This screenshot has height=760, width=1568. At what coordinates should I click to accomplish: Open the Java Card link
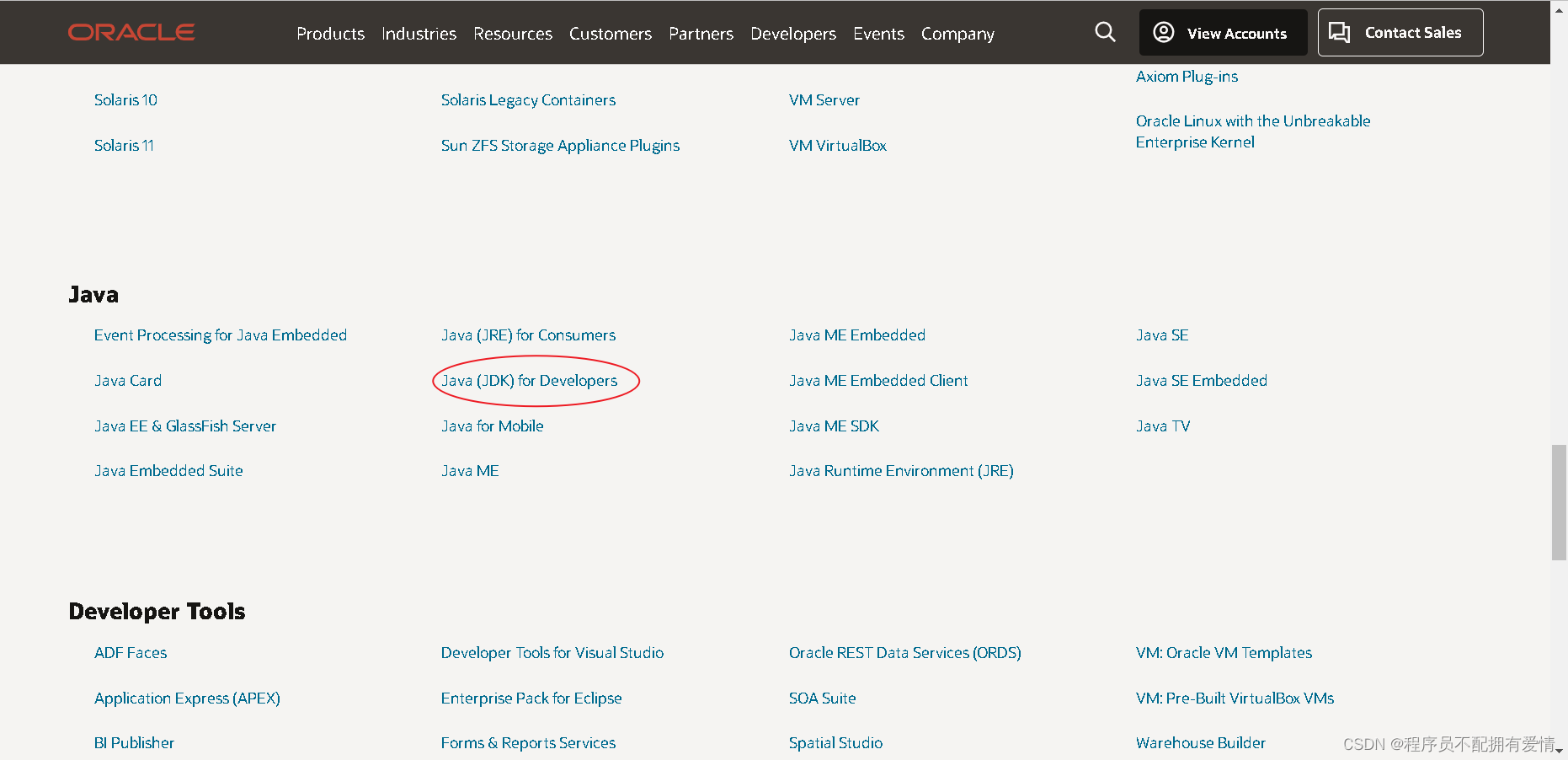[x=128, y=381]
